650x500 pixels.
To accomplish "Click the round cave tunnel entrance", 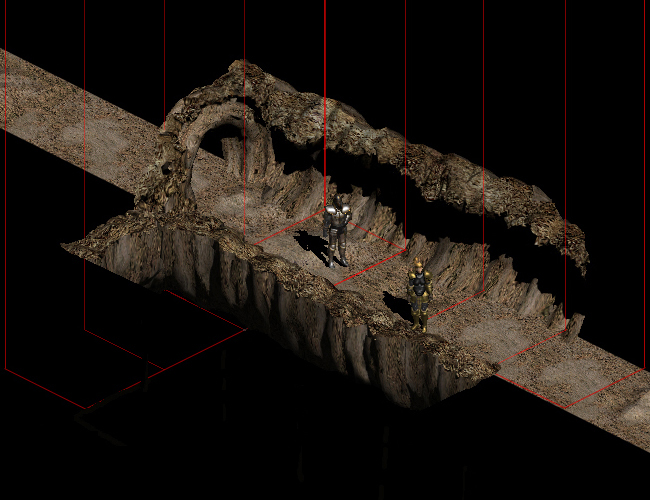I will coord(227,151).
